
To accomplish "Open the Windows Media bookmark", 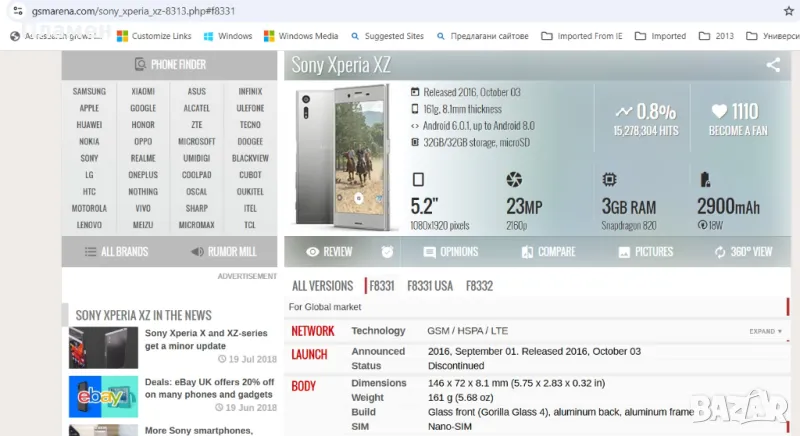I will 300,36.
